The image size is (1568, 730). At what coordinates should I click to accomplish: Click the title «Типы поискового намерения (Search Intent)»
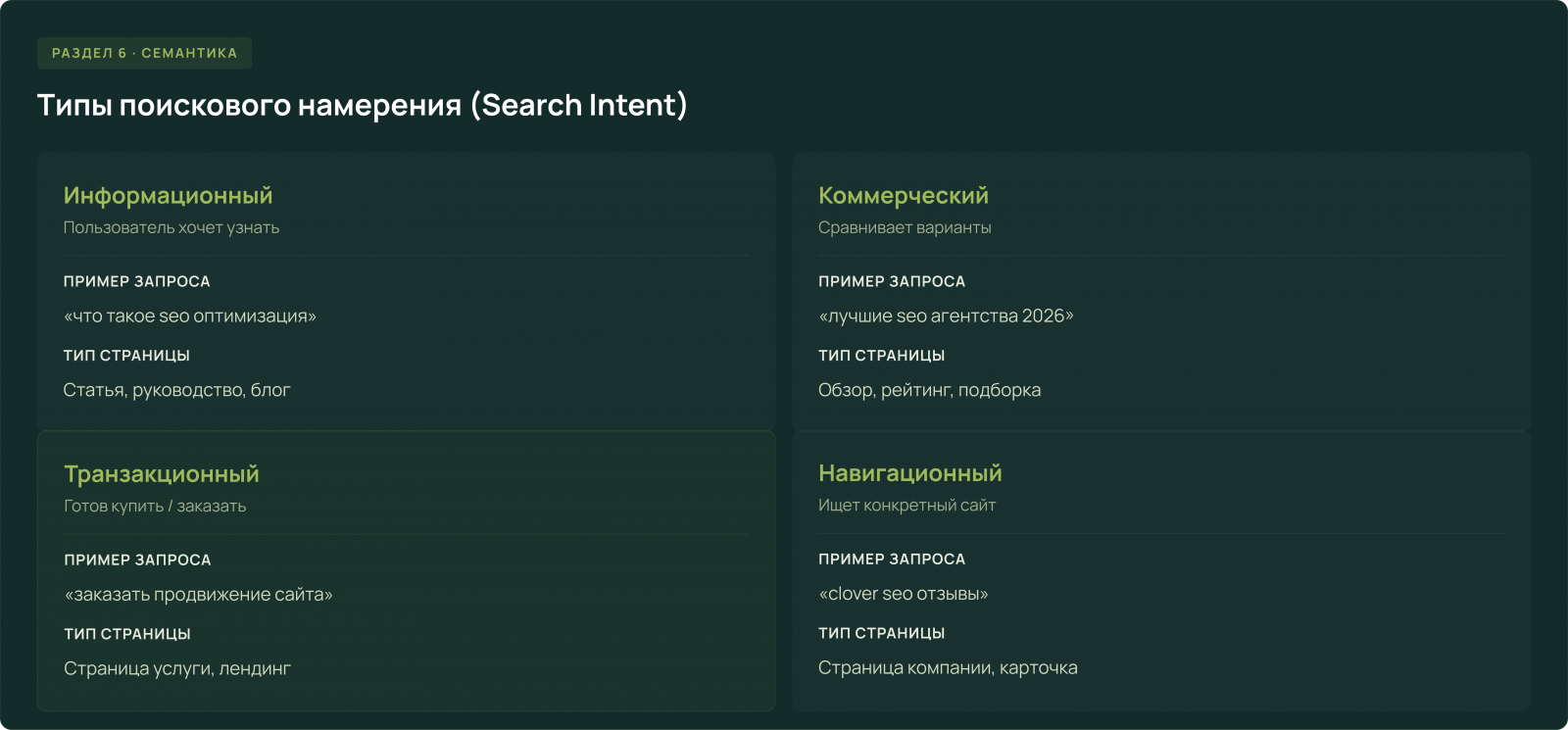click(x=362, y=105)
